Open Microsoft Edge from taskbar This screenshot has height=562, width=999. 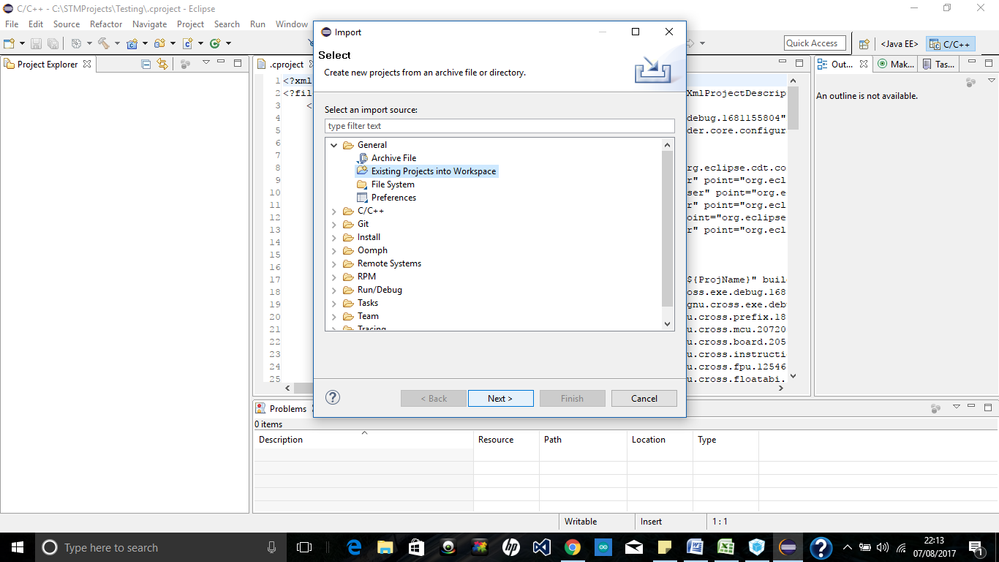click(354, 547)
